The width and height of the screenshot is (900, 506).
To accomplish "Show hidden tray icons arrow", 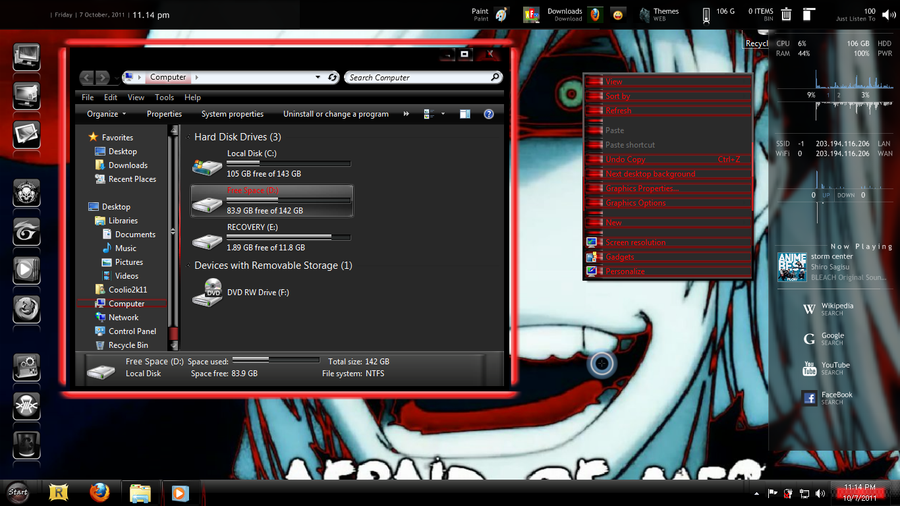I will click(757, 493).
